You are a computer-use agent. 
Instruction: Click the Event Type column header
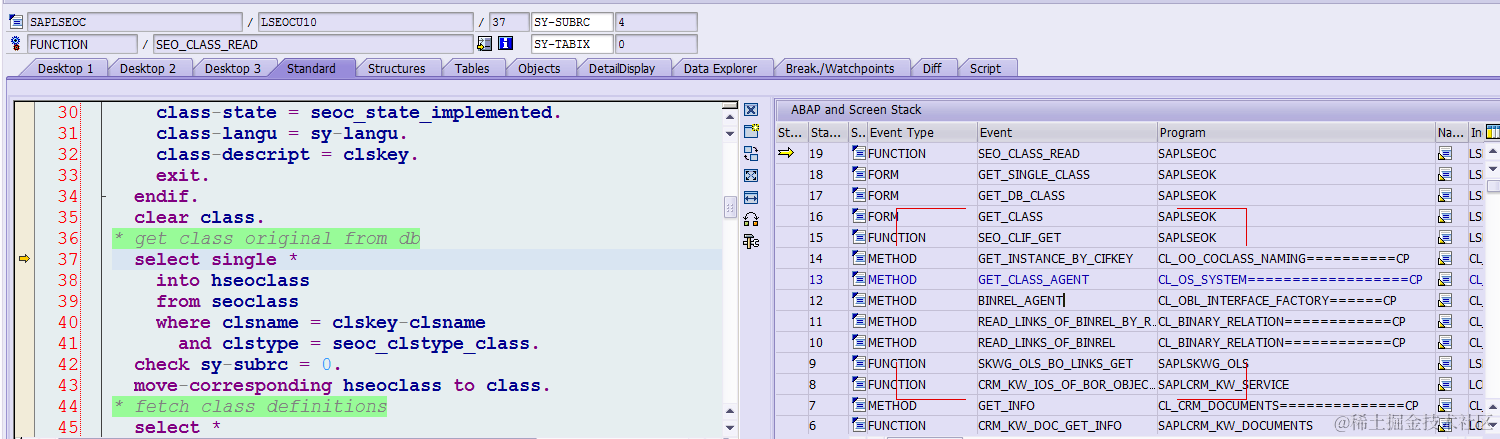coord(922,132)
